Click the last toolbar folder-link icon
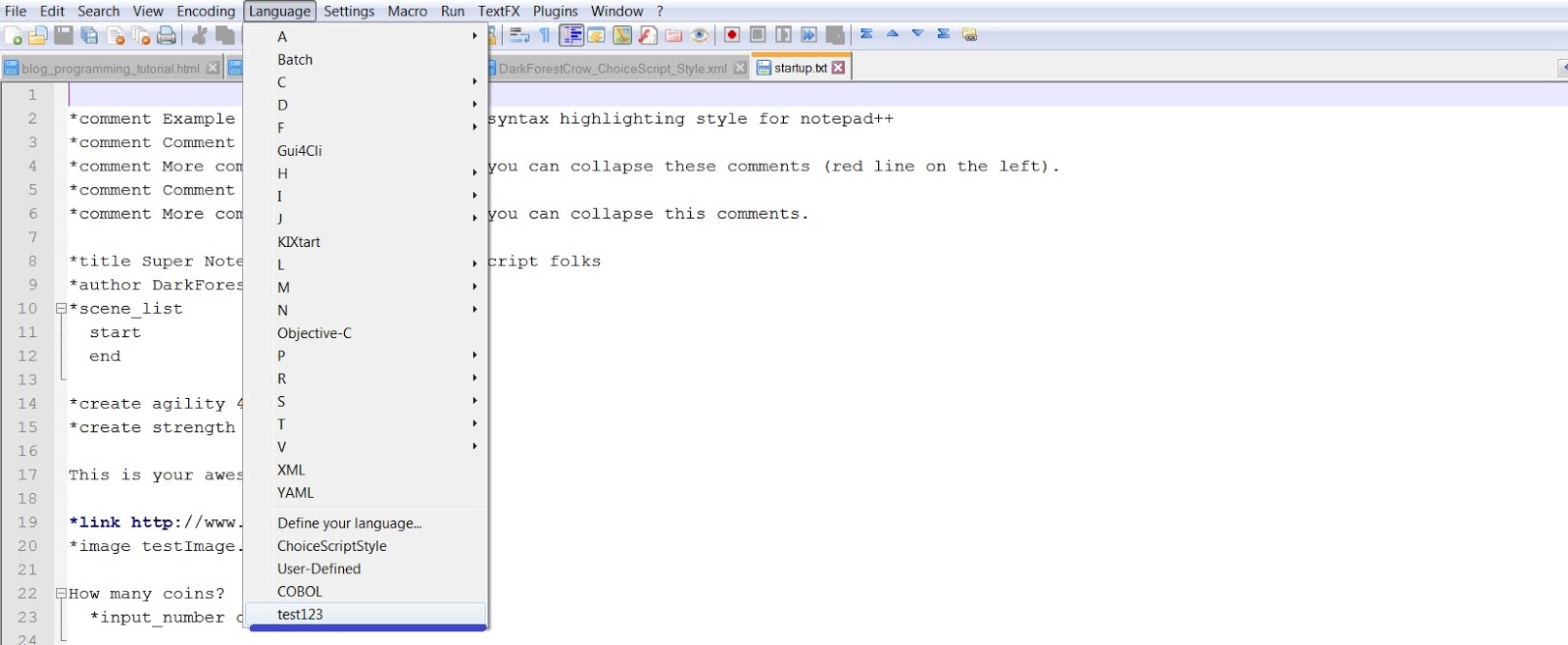 pos(970,34)
